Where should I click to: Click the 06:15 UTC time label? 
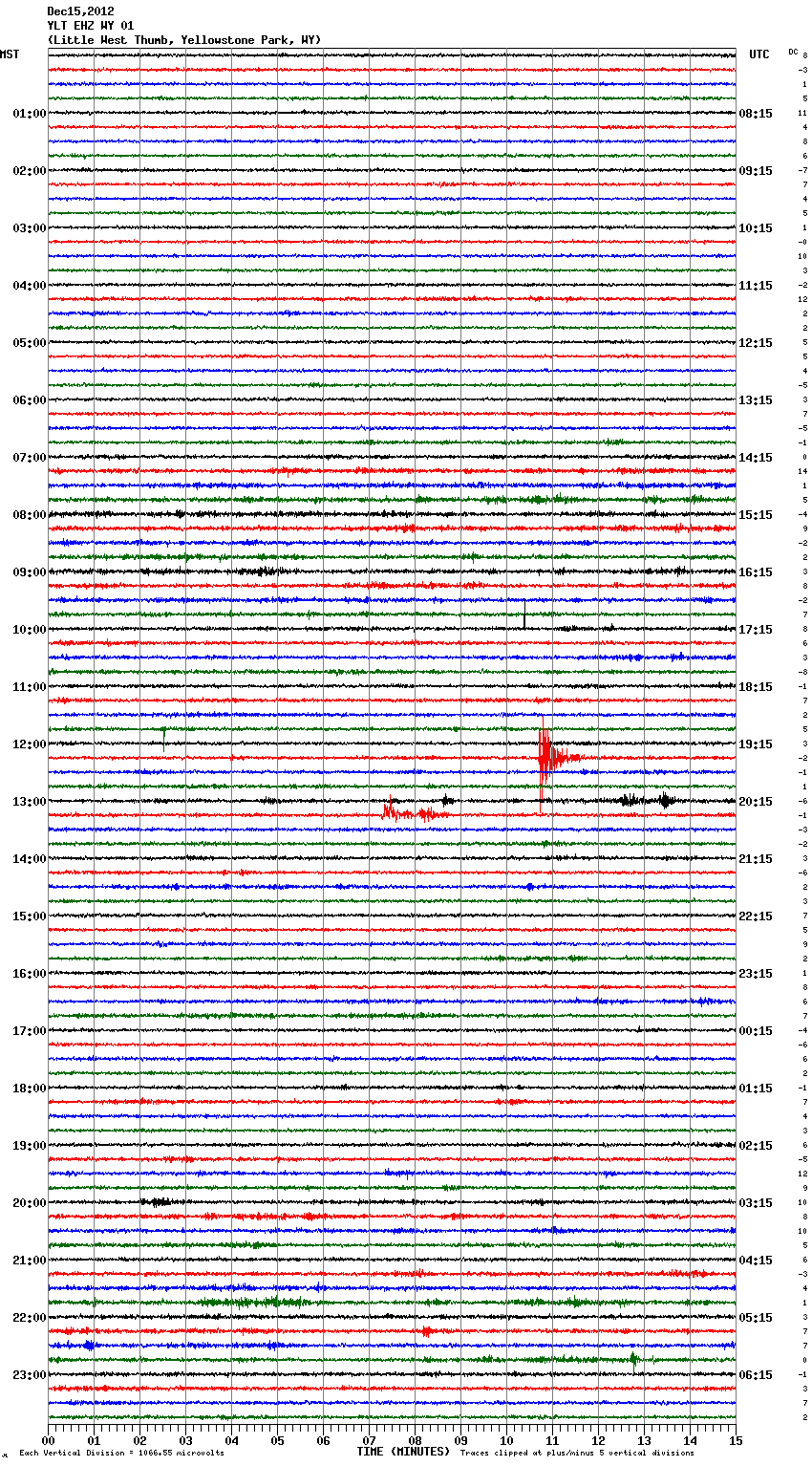click(x=756, y=1375)
